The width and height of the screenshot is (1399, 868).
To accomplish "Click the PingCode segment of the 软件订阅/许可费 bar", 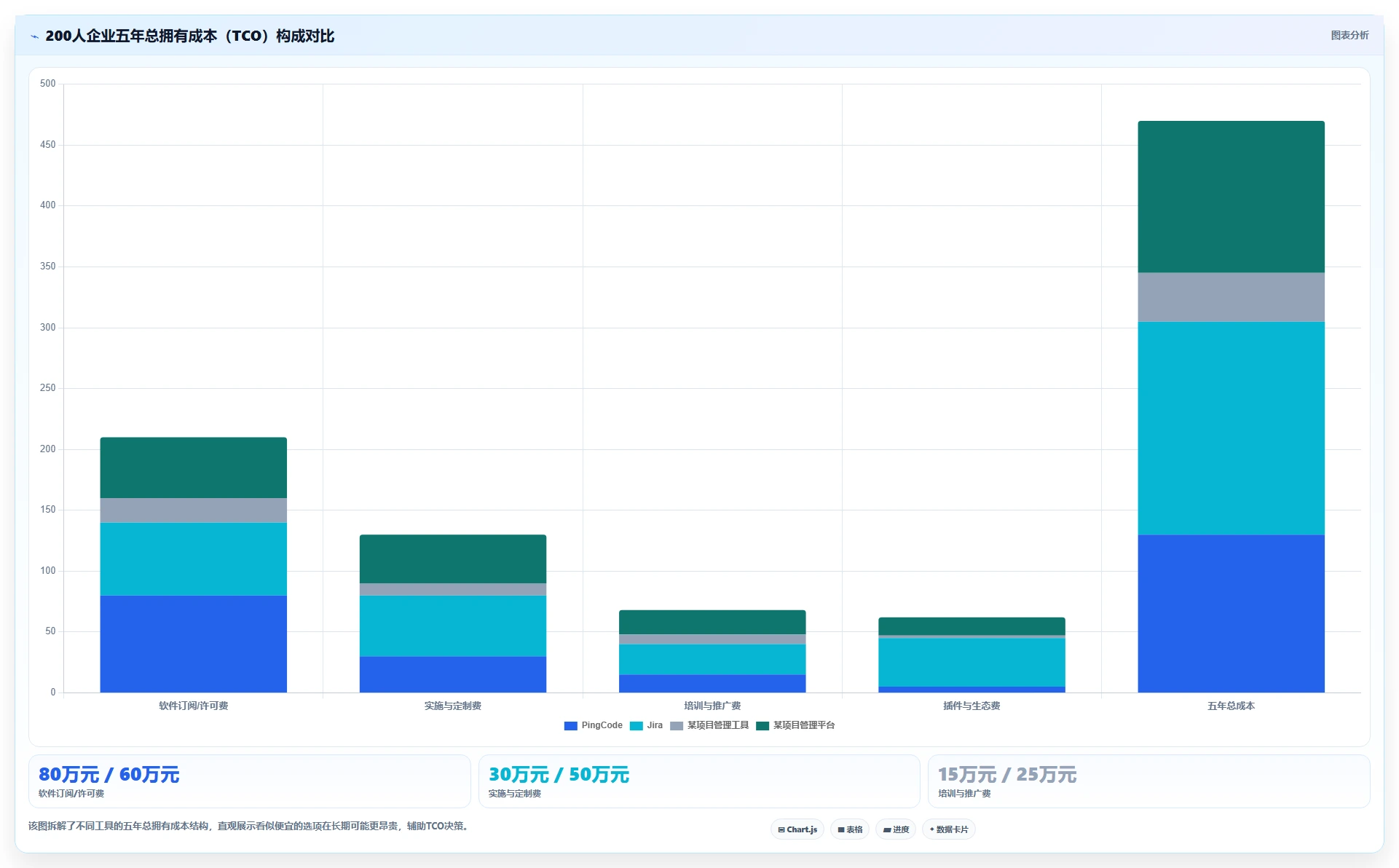I will click(x=194, y=644).
